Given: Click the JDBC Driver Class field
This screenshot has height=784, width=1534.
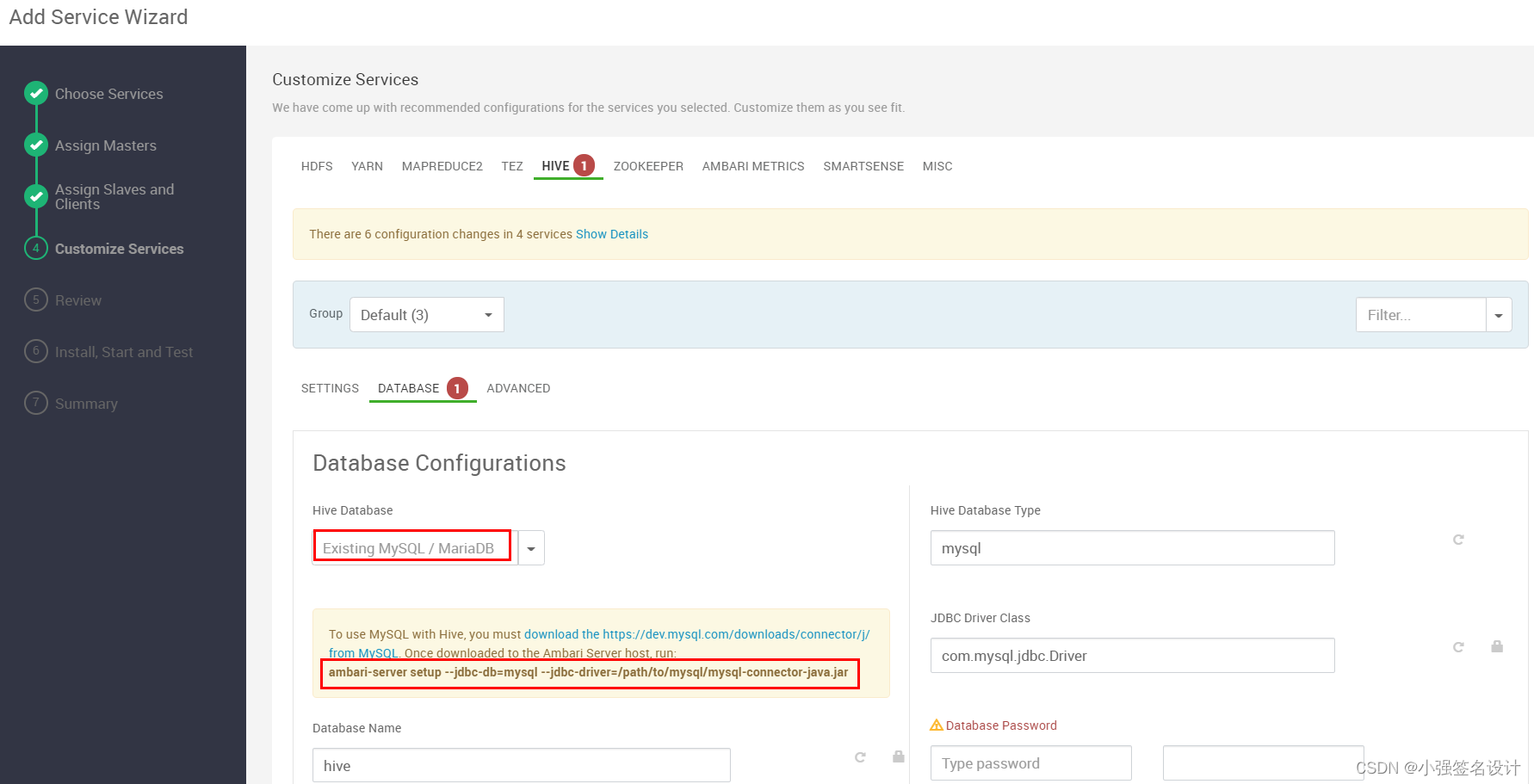Looking at the screenshot, I should coord(1132,656).
